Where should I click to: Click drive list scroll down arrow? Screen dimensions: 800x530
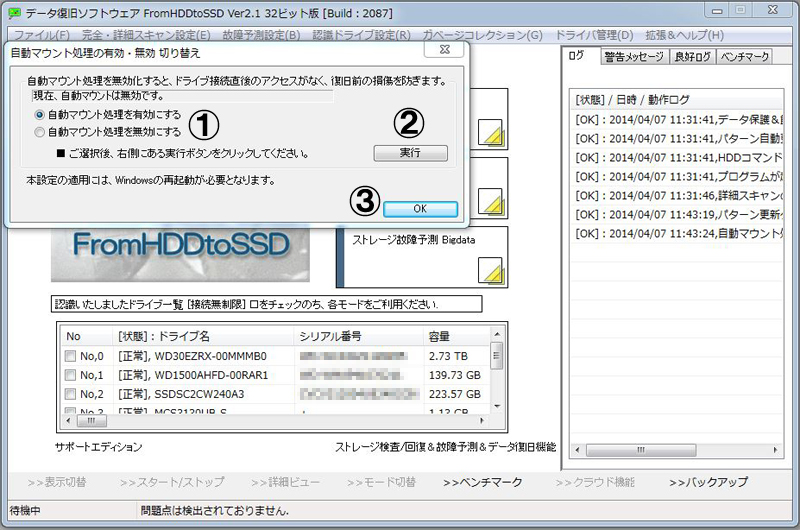[497, 407]
